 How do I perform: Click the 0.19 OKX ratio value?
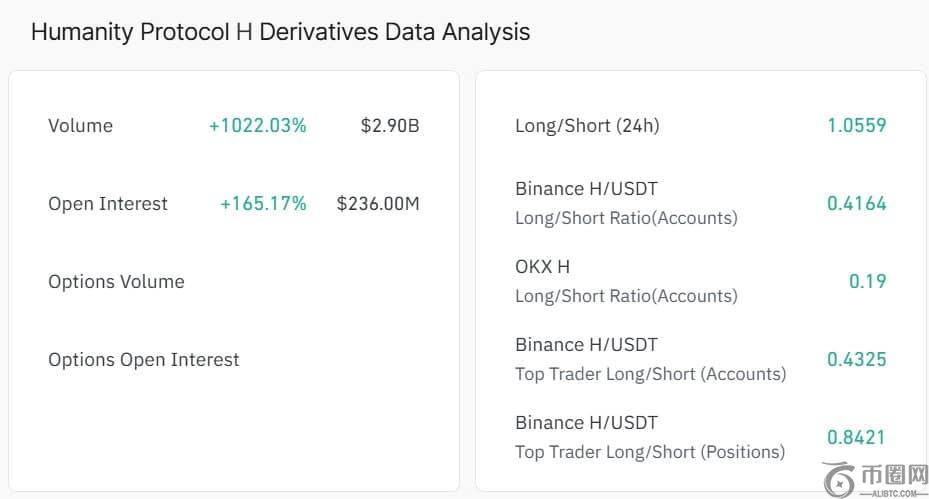tap(867, 282)
